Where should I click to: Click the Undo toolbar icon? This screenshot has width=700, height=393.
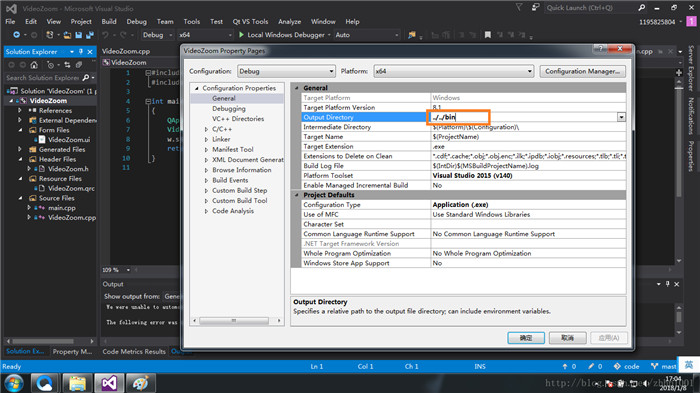point(105,35)
